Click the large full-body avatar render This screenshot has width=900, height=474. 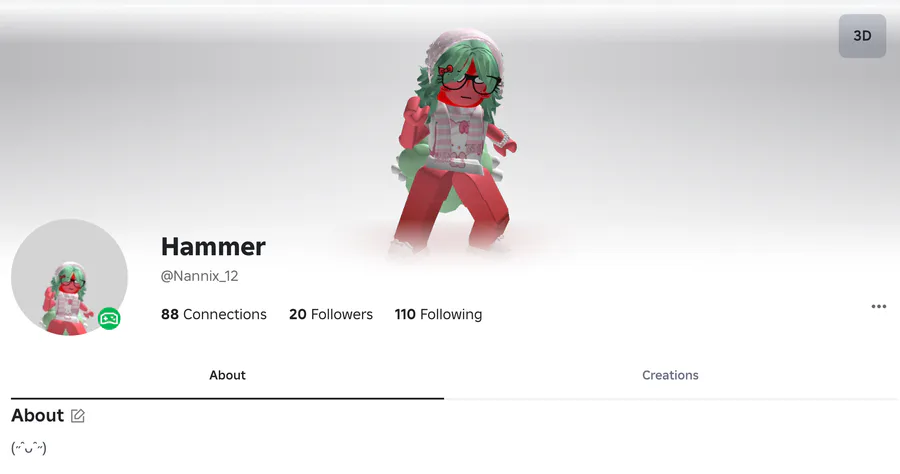[453, 143]
